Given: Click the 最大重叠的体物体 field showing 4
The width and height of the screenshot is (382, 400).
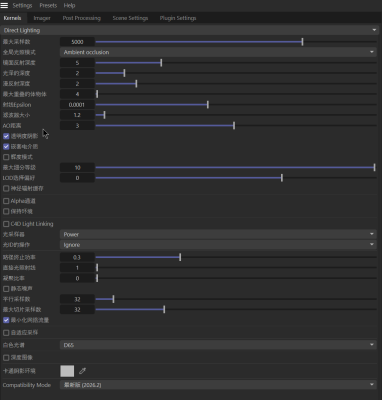Looking at the screenshot, I should coord(77,94).
